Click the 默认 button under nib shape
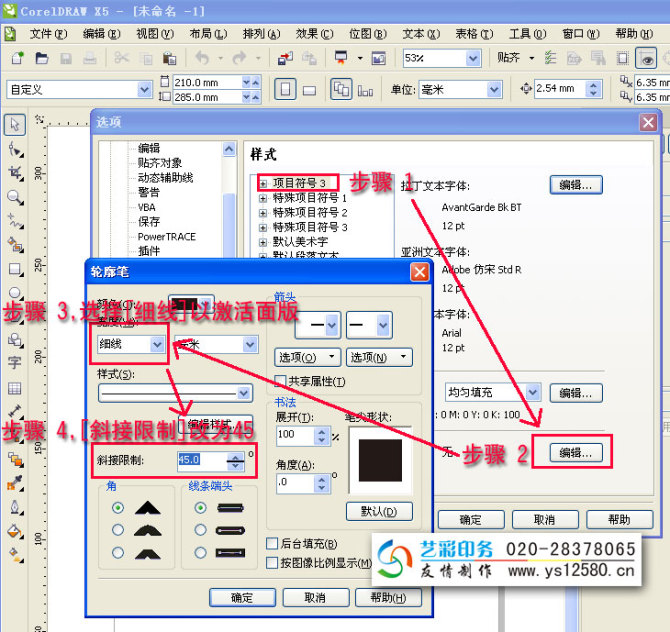The width and height of the screenshot is (670, 632). click(x=379, y=511)
